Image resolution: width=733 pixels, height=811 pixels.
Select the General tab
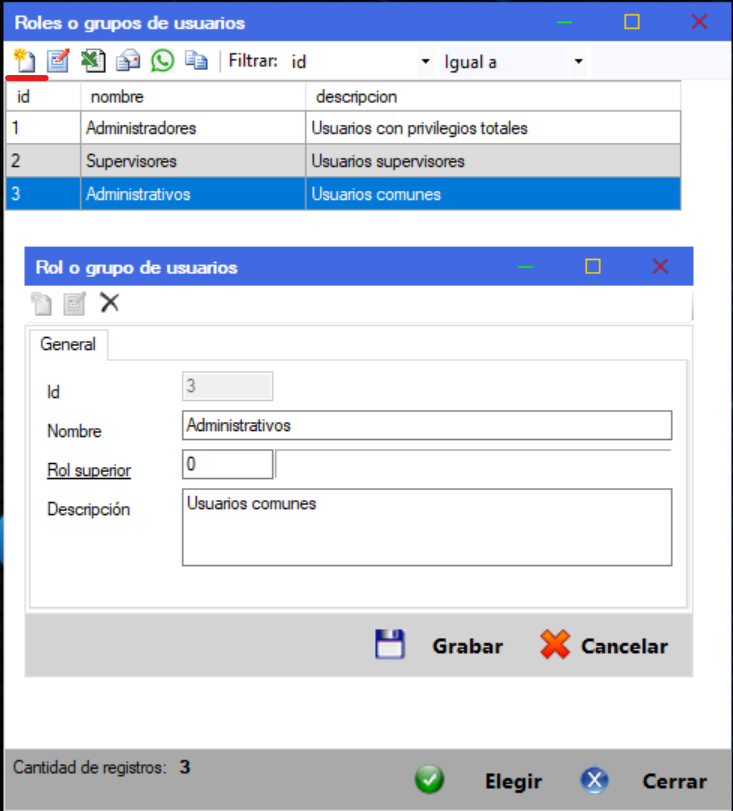[68, 344]
